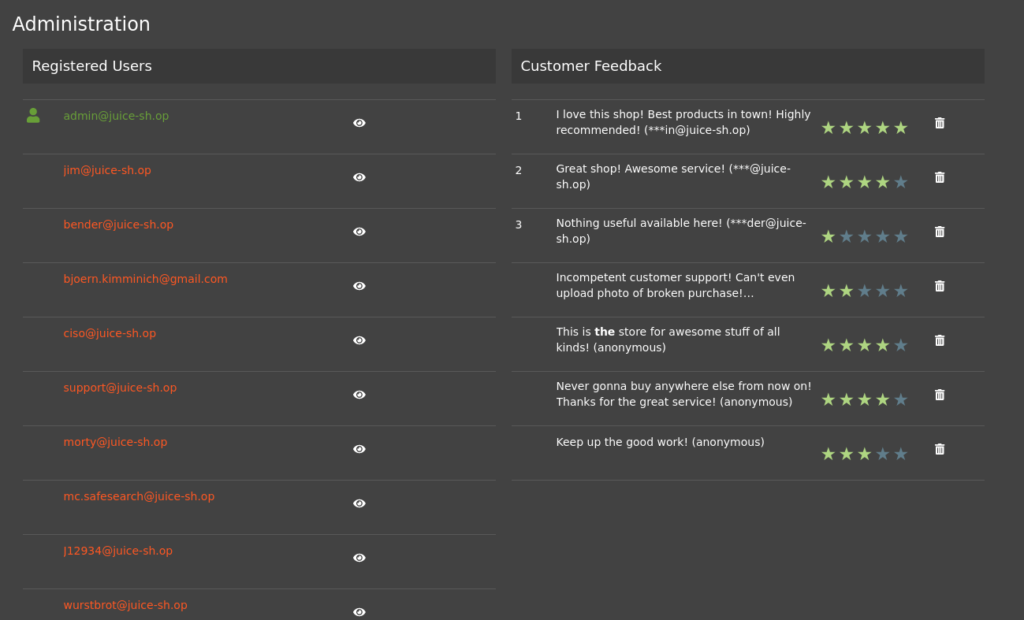The height and width of the screenshot is (620, 1024).
Task: Show details for J12934@juice-sh.op user
Action: 359,558
